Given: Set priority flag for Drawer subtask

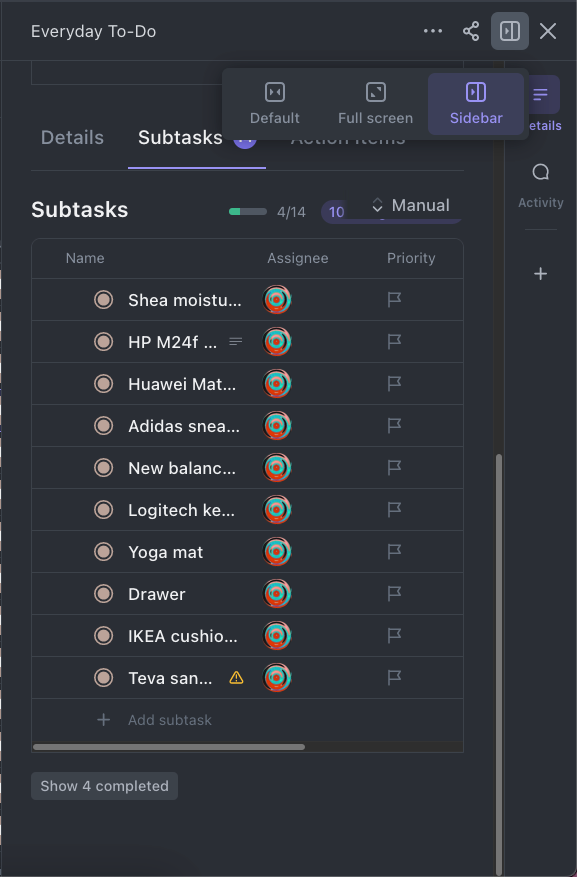Looking at the screenshot, I should pyautogui.click(x=394, y=594).
